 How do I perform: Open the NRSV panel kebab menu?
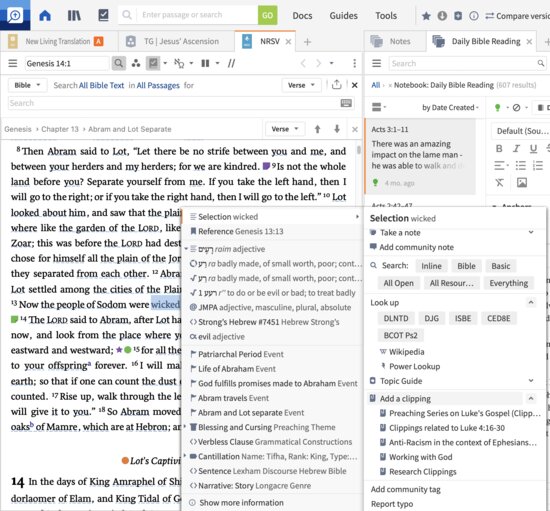click(x=355, y=63)
